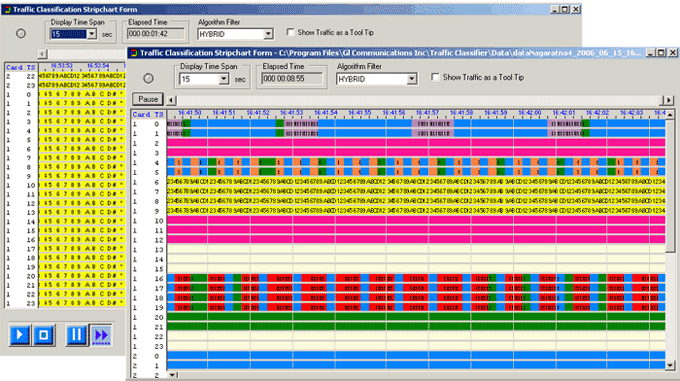Click the Card column header in the front window
This screenshot has width=680, height=381.
click(141, 114)
